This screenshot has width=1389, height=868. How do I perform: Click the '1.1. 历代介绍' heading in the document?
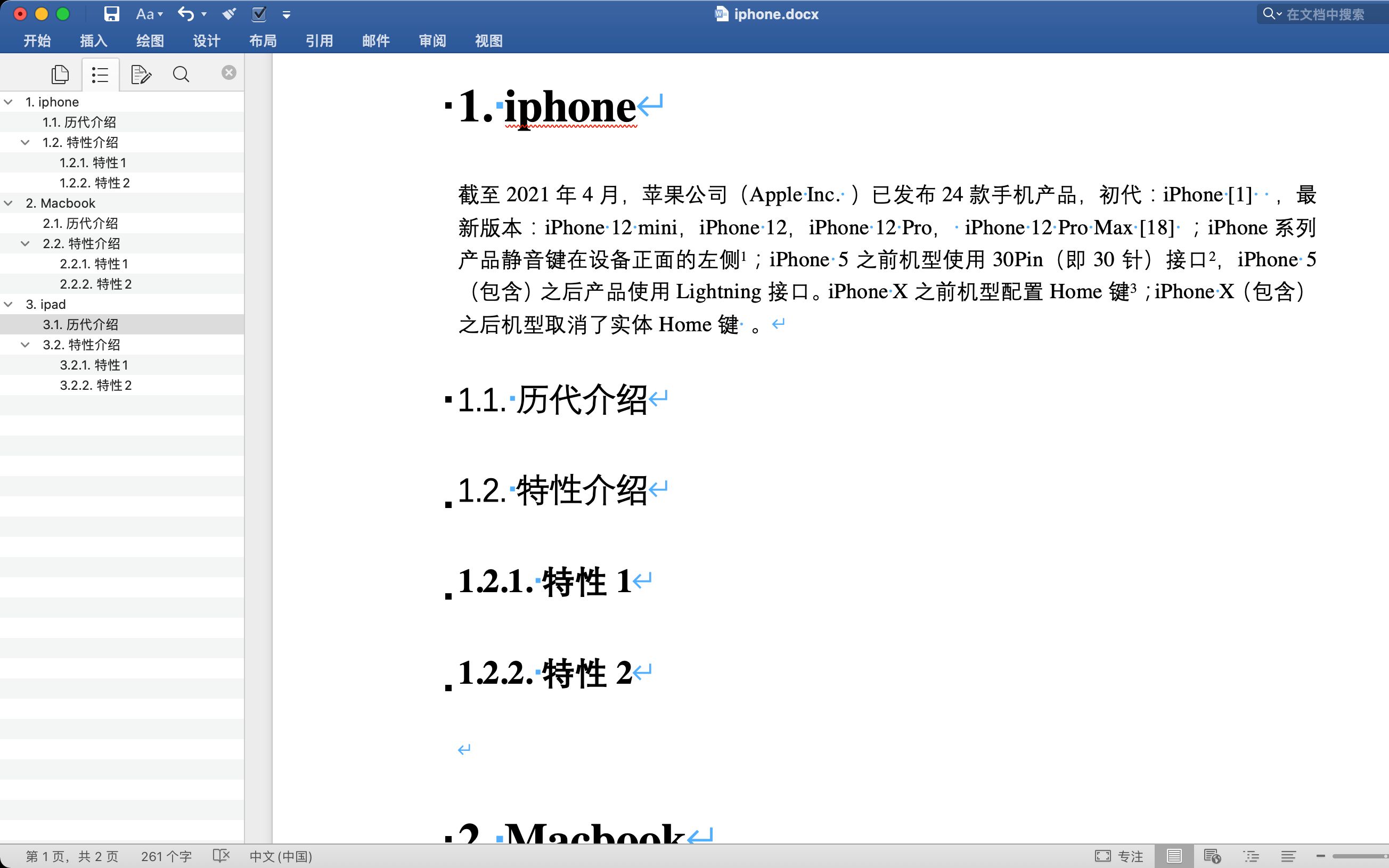(553, 399)
